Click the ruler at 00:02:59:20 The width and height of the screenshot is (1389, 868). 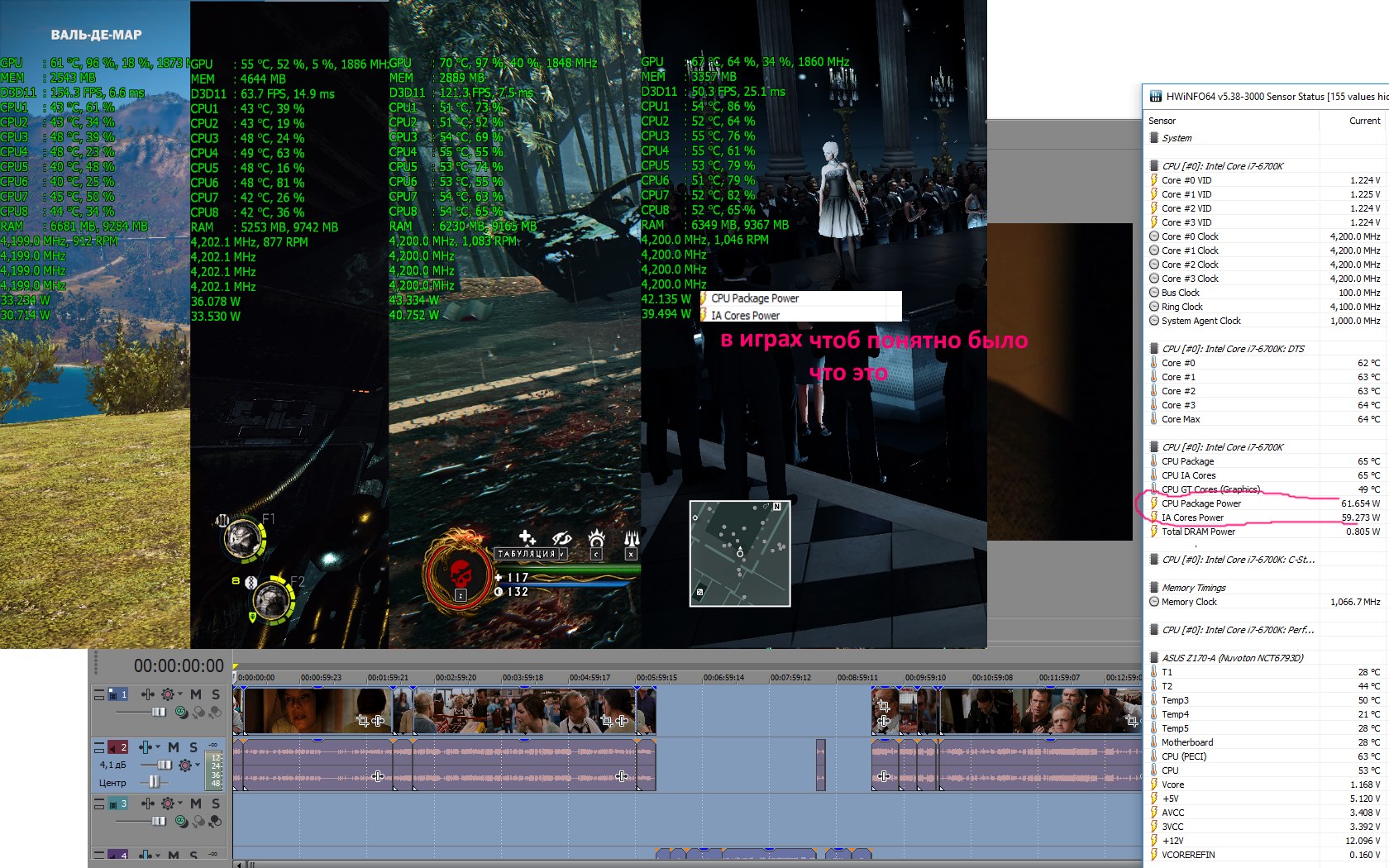coord(456,678)
